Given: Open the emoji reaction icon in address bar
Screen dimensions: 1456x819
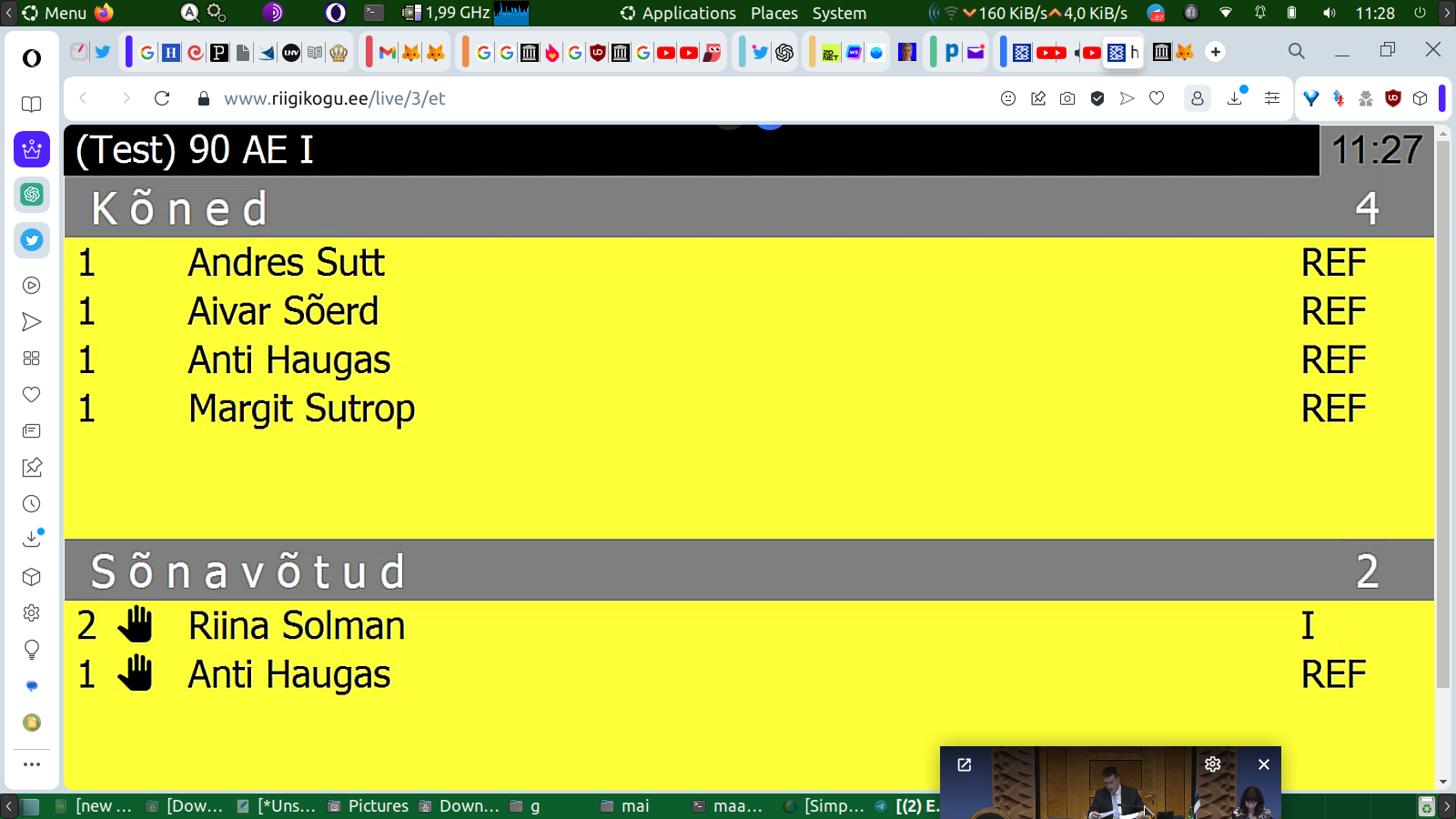Looking at the screenshot, I should (1008, 98).
